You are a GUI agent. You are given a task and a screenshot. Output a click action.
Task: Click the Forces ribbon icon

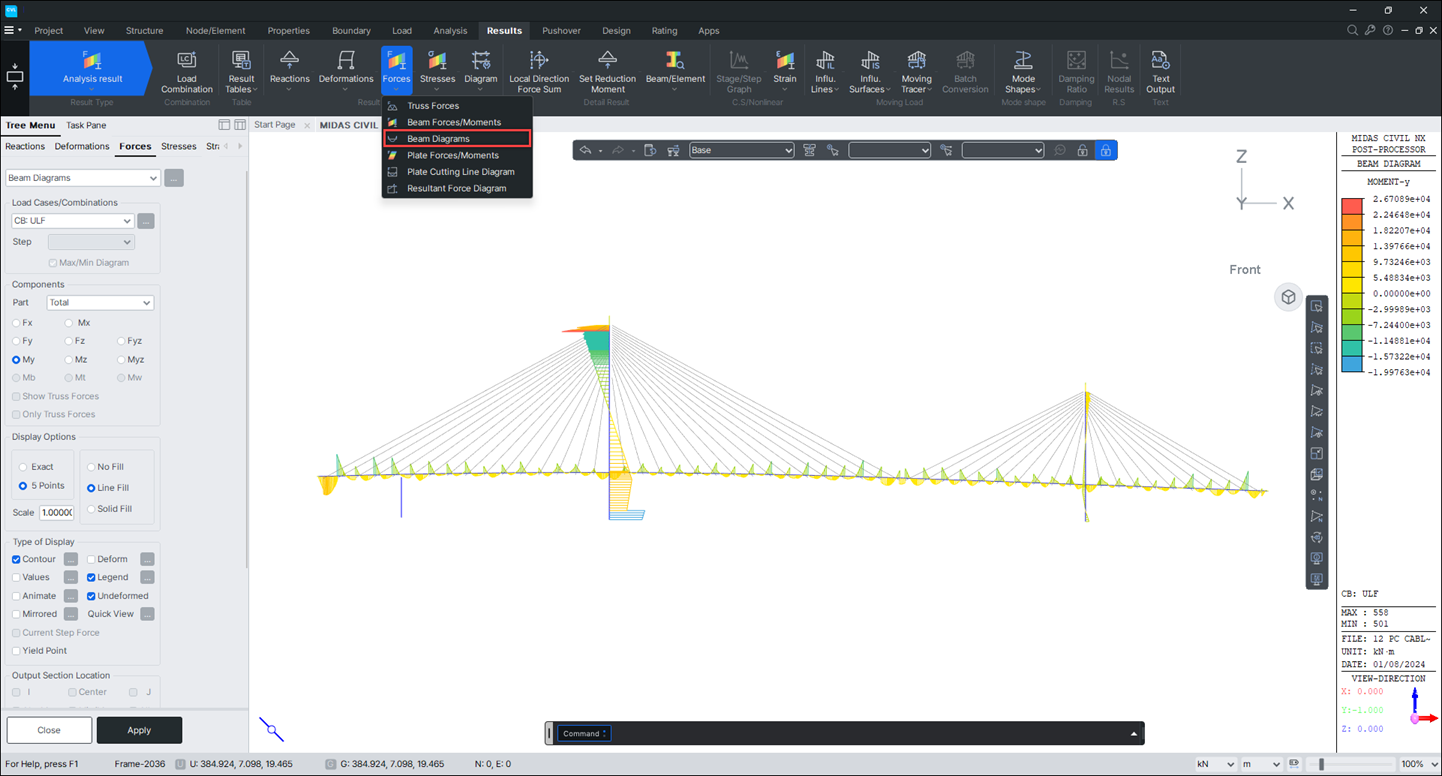pyautogui.click(x=396, y=70)
